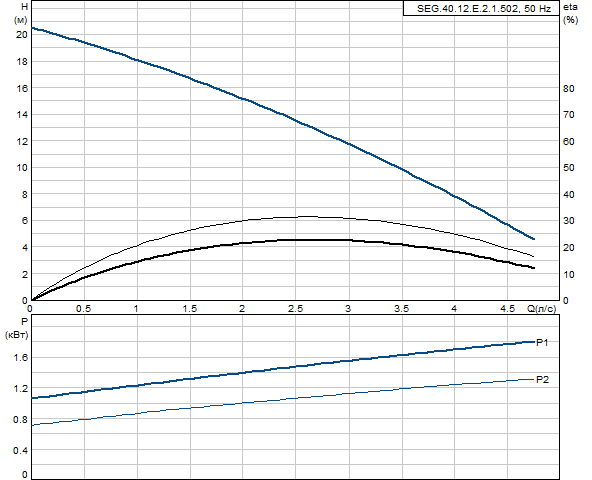The height and width of the screenshot is (480, 592).
Task: Click the 0.4 value on power axis
Action: 21,451
